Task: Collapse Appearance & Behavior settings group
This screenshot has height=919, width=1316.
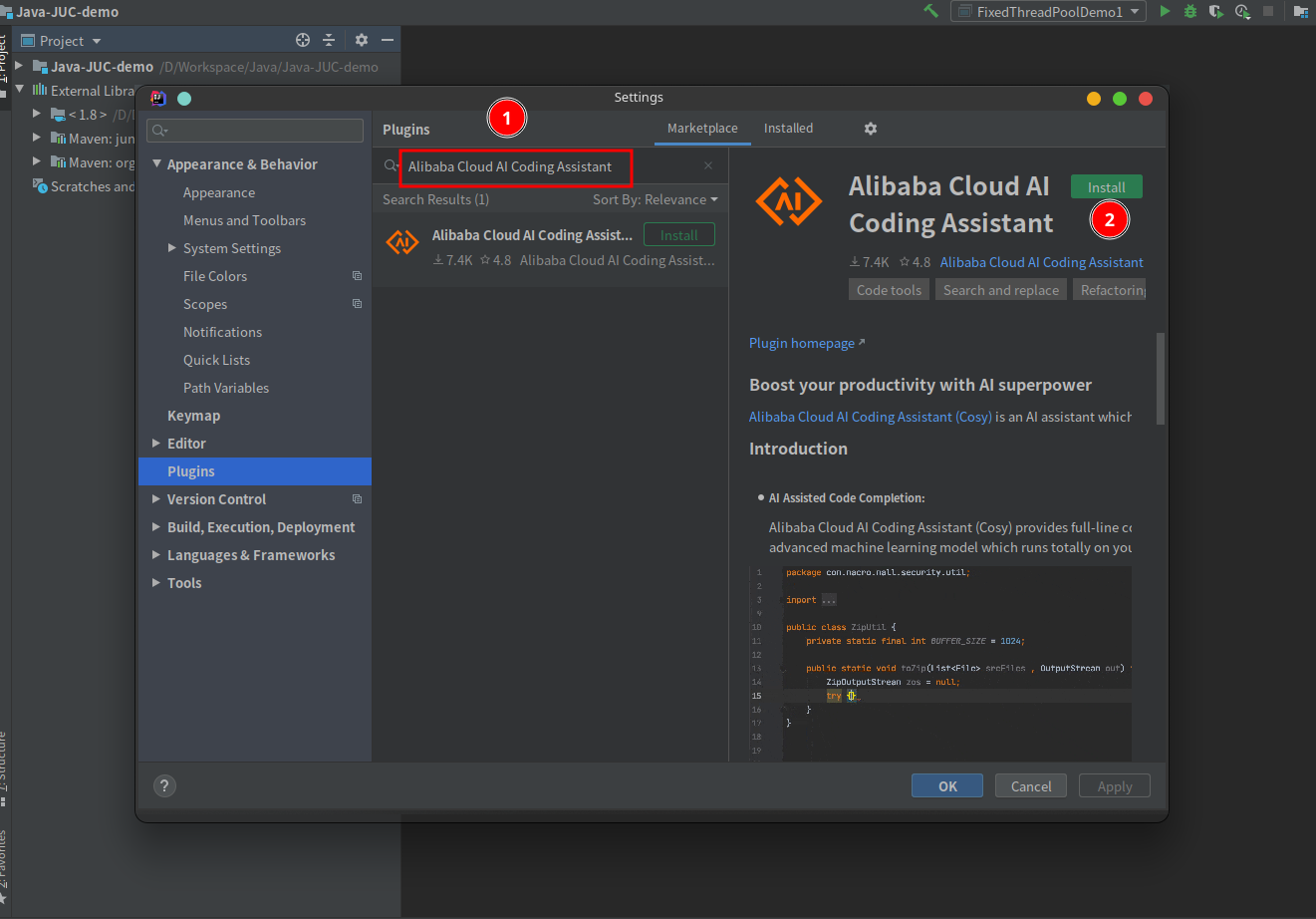Action: pos(156,163)
